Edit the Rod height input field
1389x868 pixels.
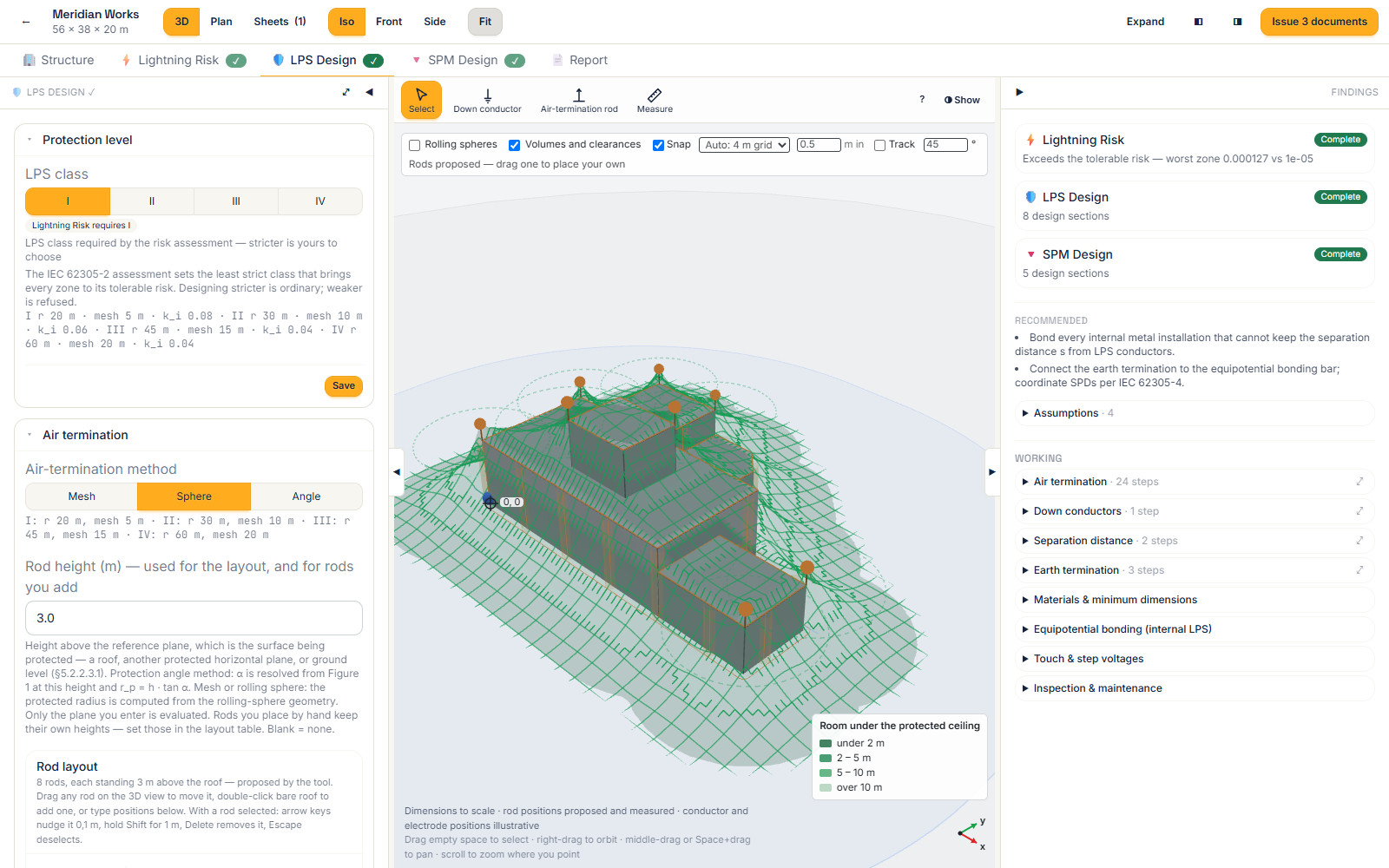pos(194,618)
